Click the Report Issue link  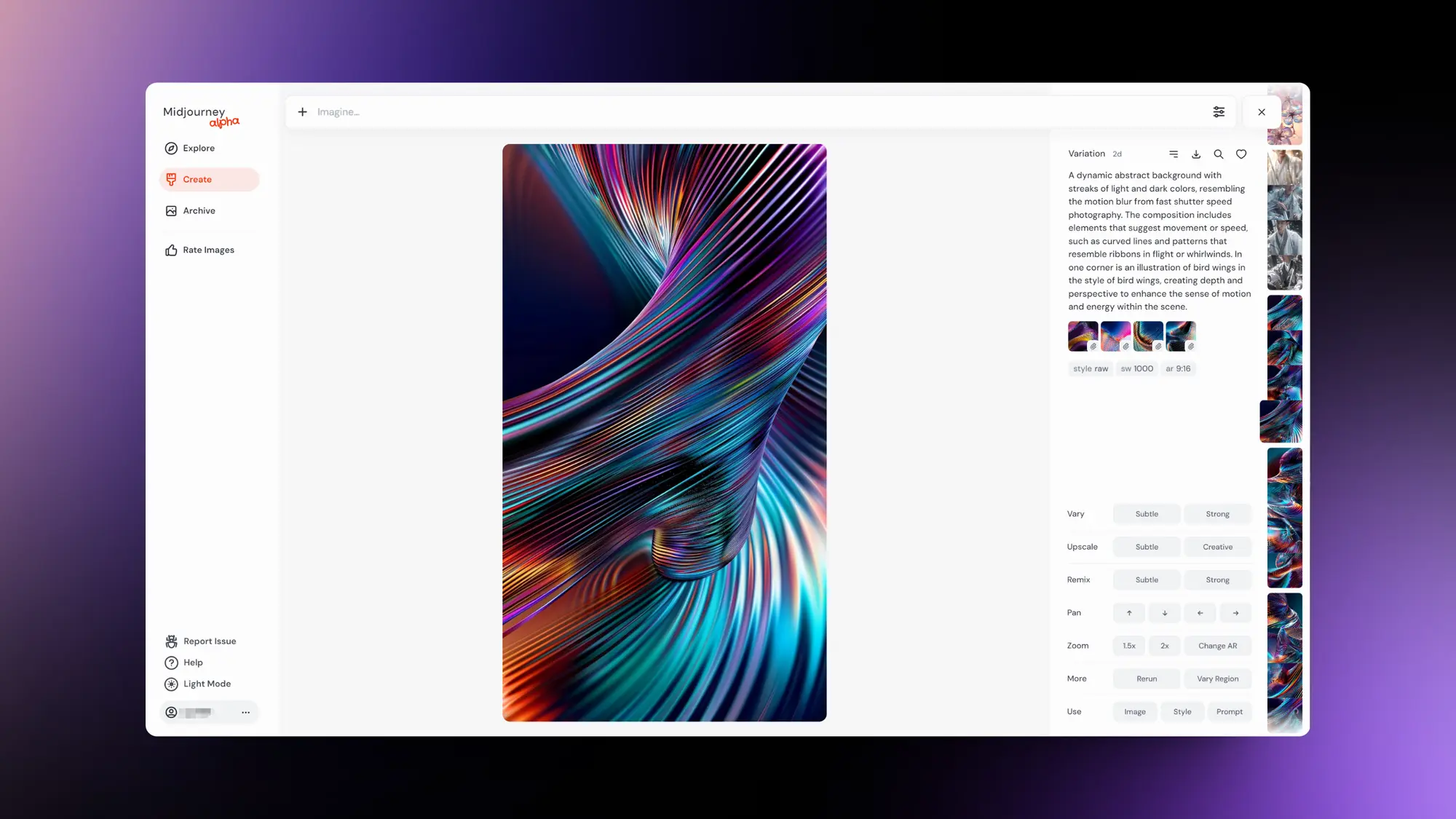tap(209, 641)
